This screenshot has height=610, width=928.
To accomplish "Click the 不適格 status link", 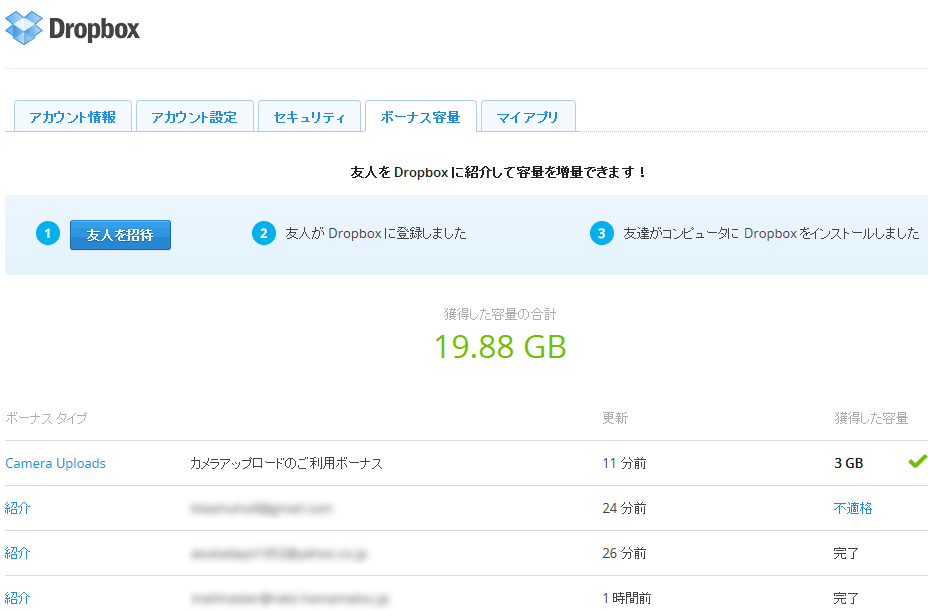I will pos(853,508).
